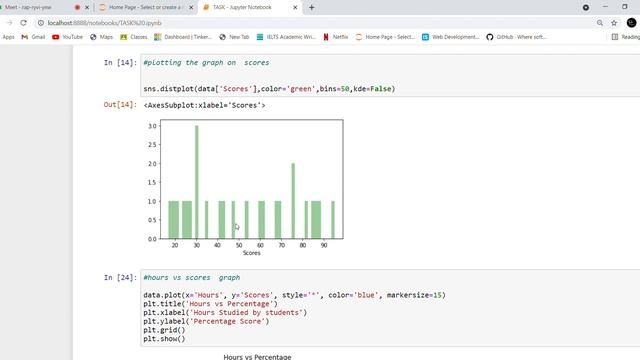Screen dimensions: 640x360
Task: Click the In [24] cell prompt
Action: 120,278
